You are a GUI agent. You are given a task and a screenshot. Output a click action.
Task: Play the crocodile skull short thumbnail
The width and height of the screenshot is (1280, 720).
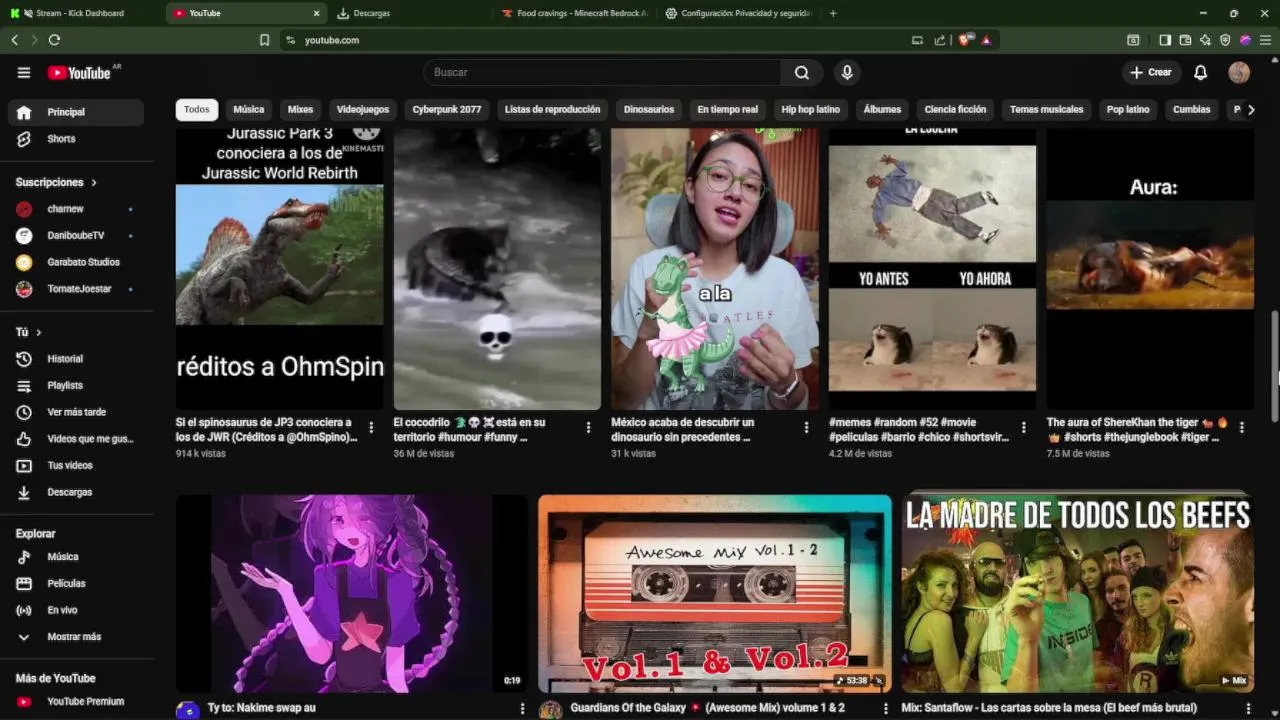[x=497, y=268]
